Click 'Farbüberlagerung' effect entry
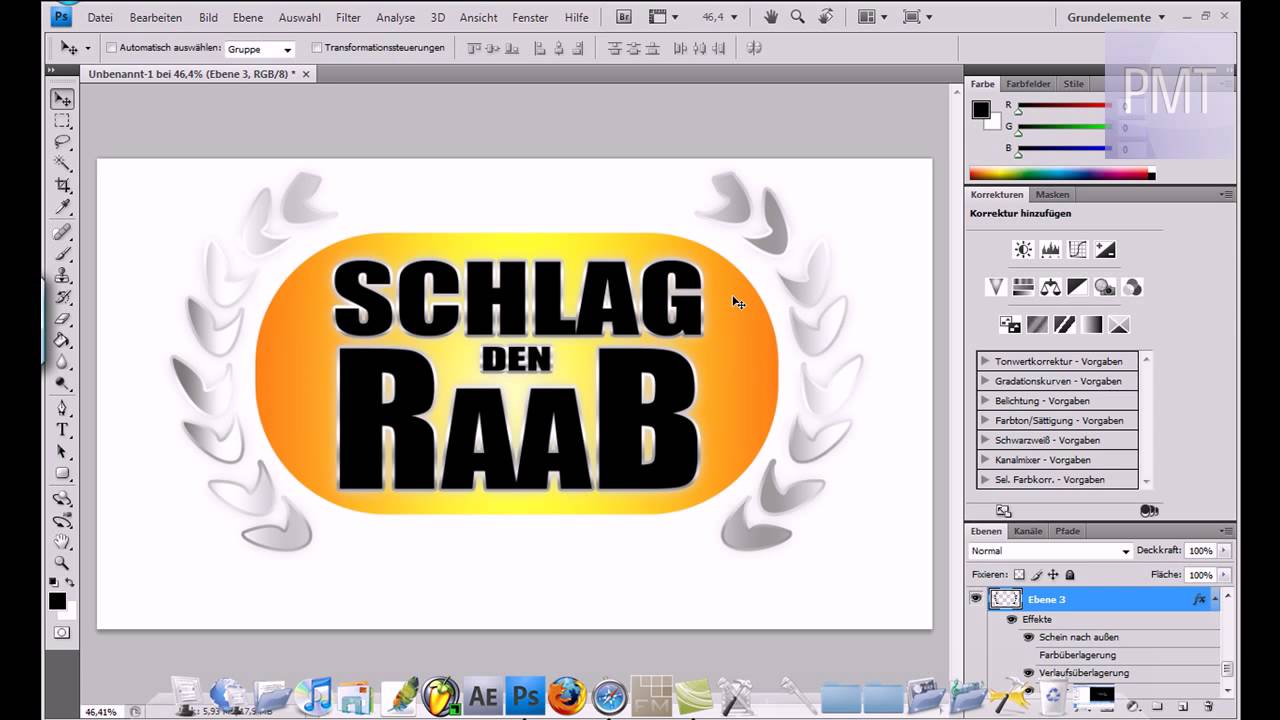 [x=1077, y=655]
